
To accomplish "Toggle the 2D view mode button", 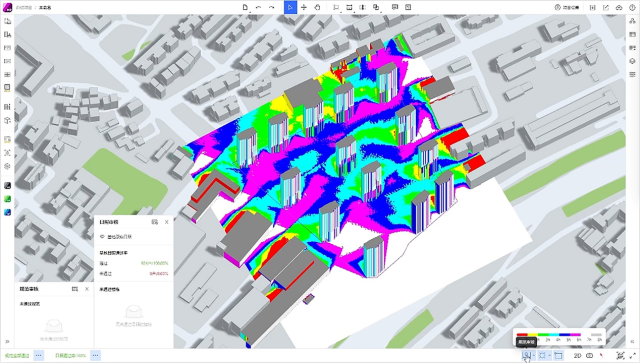I will tap(577, 356).
